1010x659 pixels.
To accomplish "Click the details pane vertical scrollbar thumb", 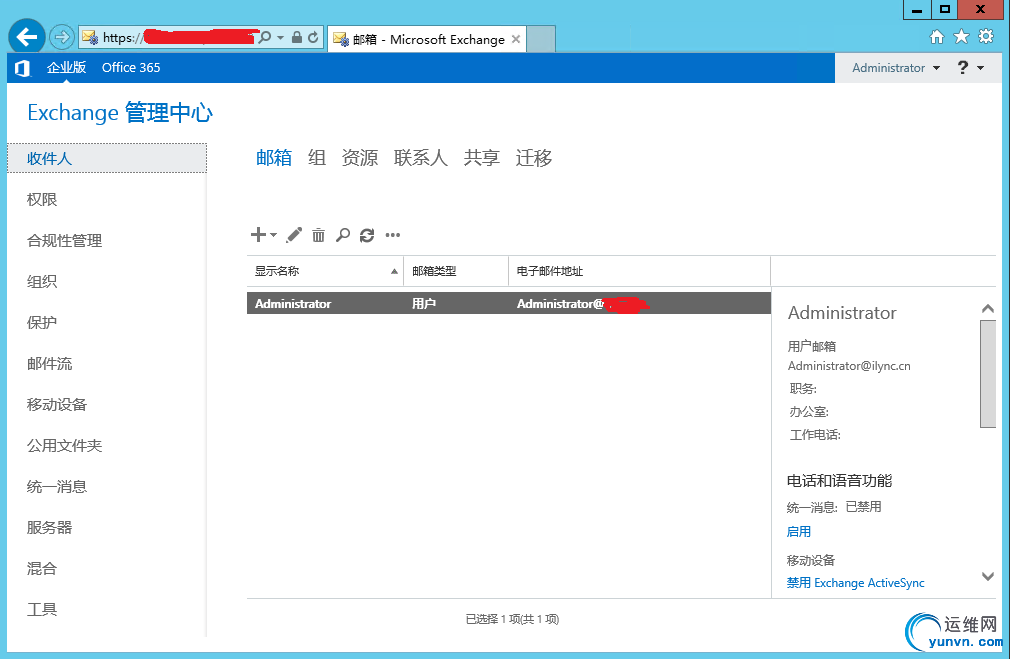I will (987, 374).
